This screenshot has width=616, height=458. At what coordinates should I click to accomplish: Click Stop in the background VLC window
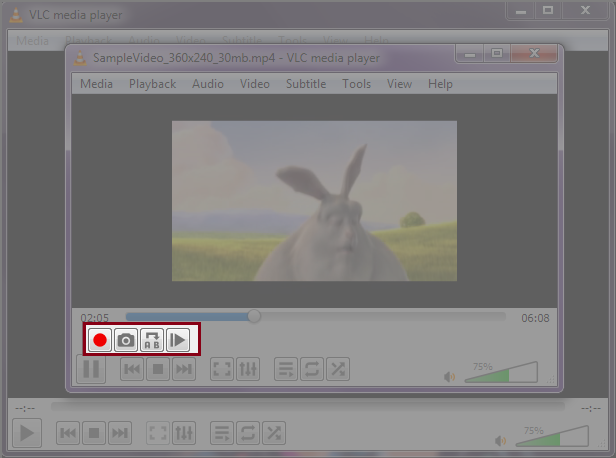coord(94,433)
